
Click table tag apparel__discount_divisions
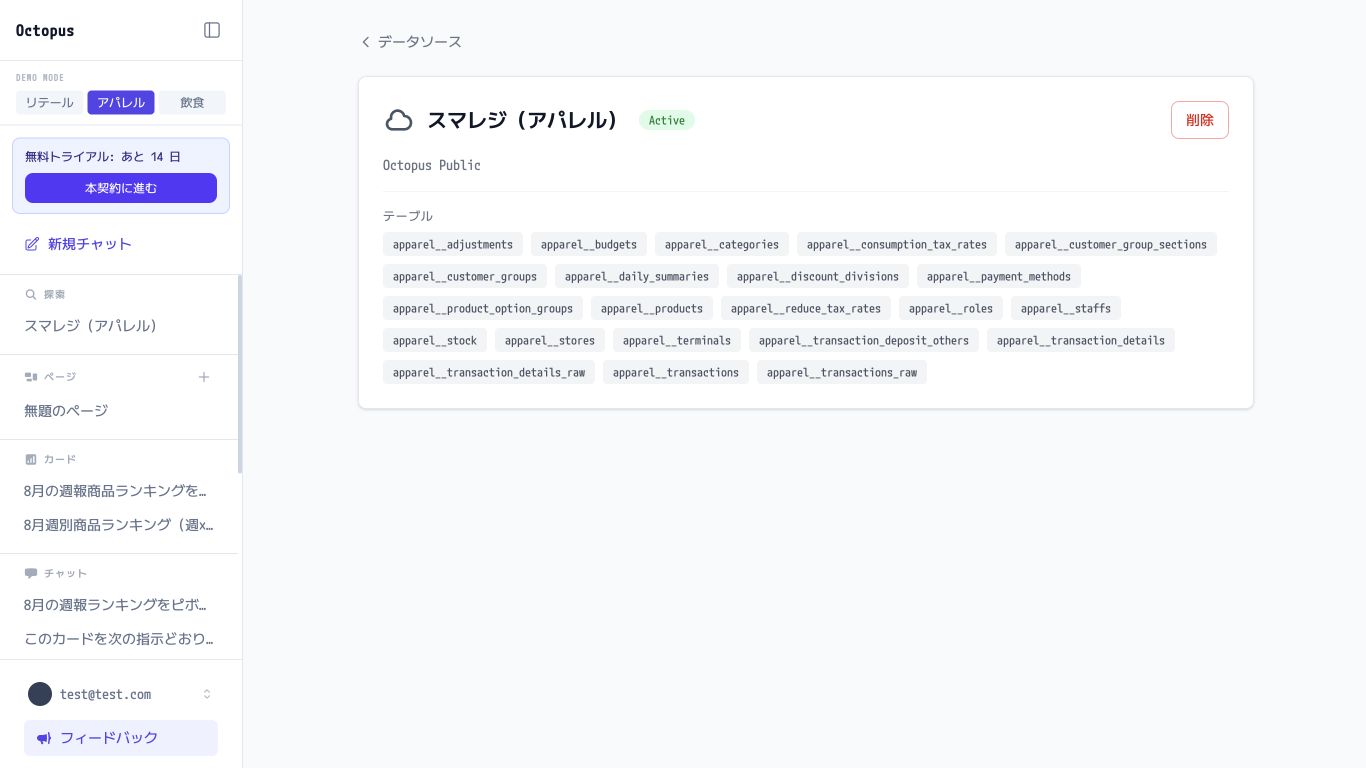[818, 276]
